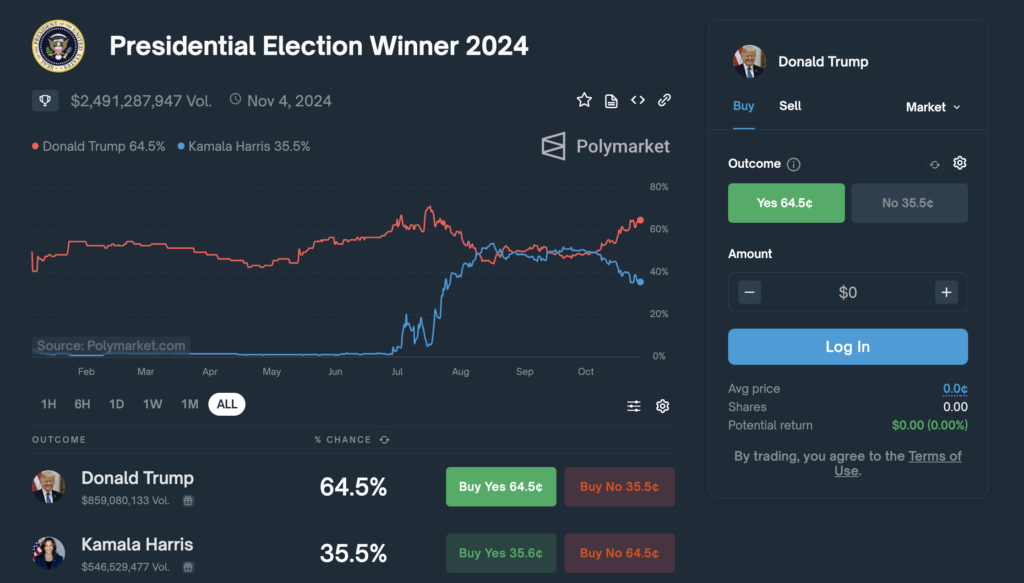Click the outcome info icon
Screen dimensions: 1024x583
(794, 164)
